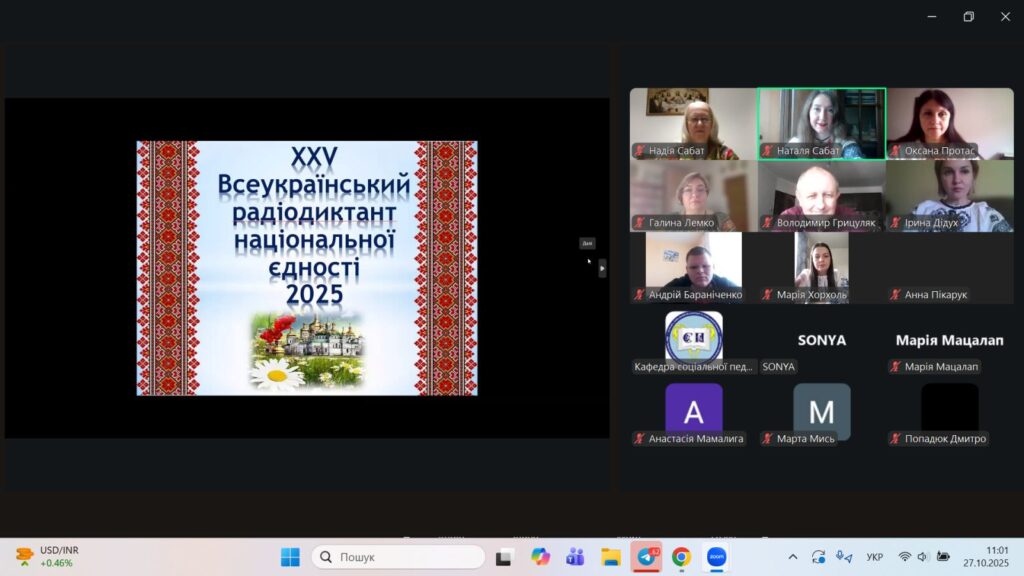The height and width of the screenshot is (576, 1024).
Task: Click the Кафедра соціальної пед. participant tile
Action: pyautogui.click(x=694, y=342)
